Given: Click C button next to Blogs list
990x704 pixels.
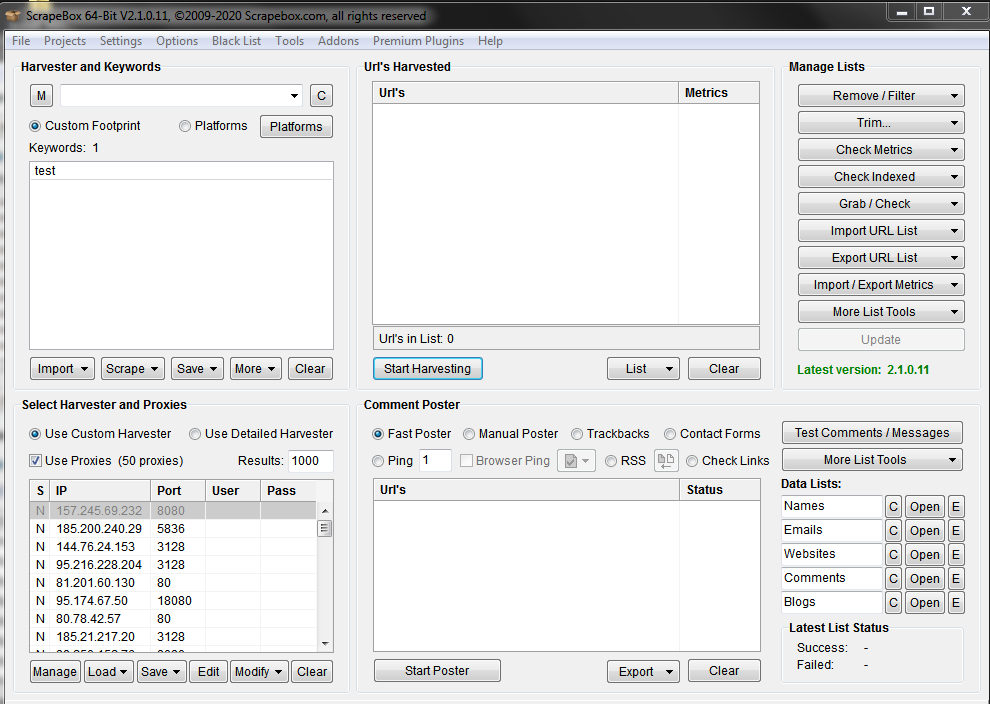Looking at the screenshot, I should point(893,603).
